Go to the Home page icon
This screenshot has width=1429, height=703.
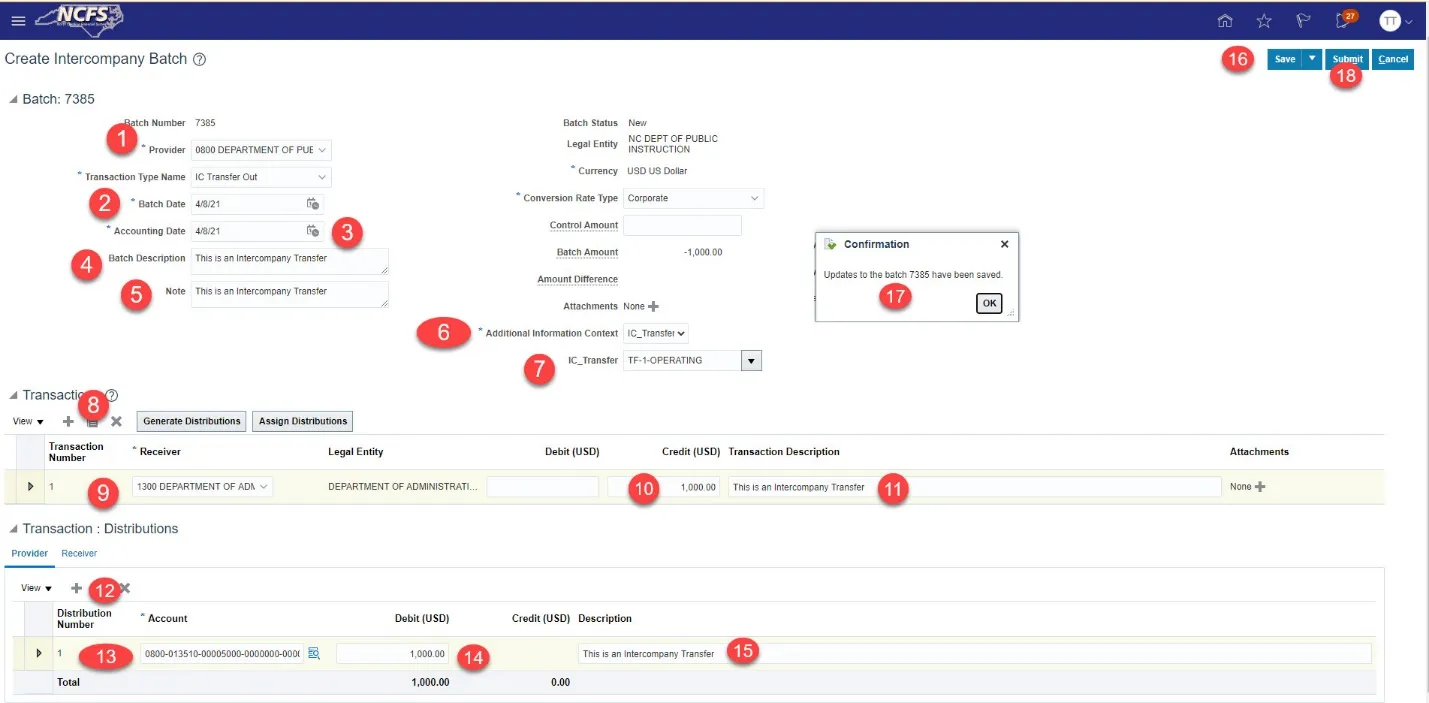pos(1225,21)
